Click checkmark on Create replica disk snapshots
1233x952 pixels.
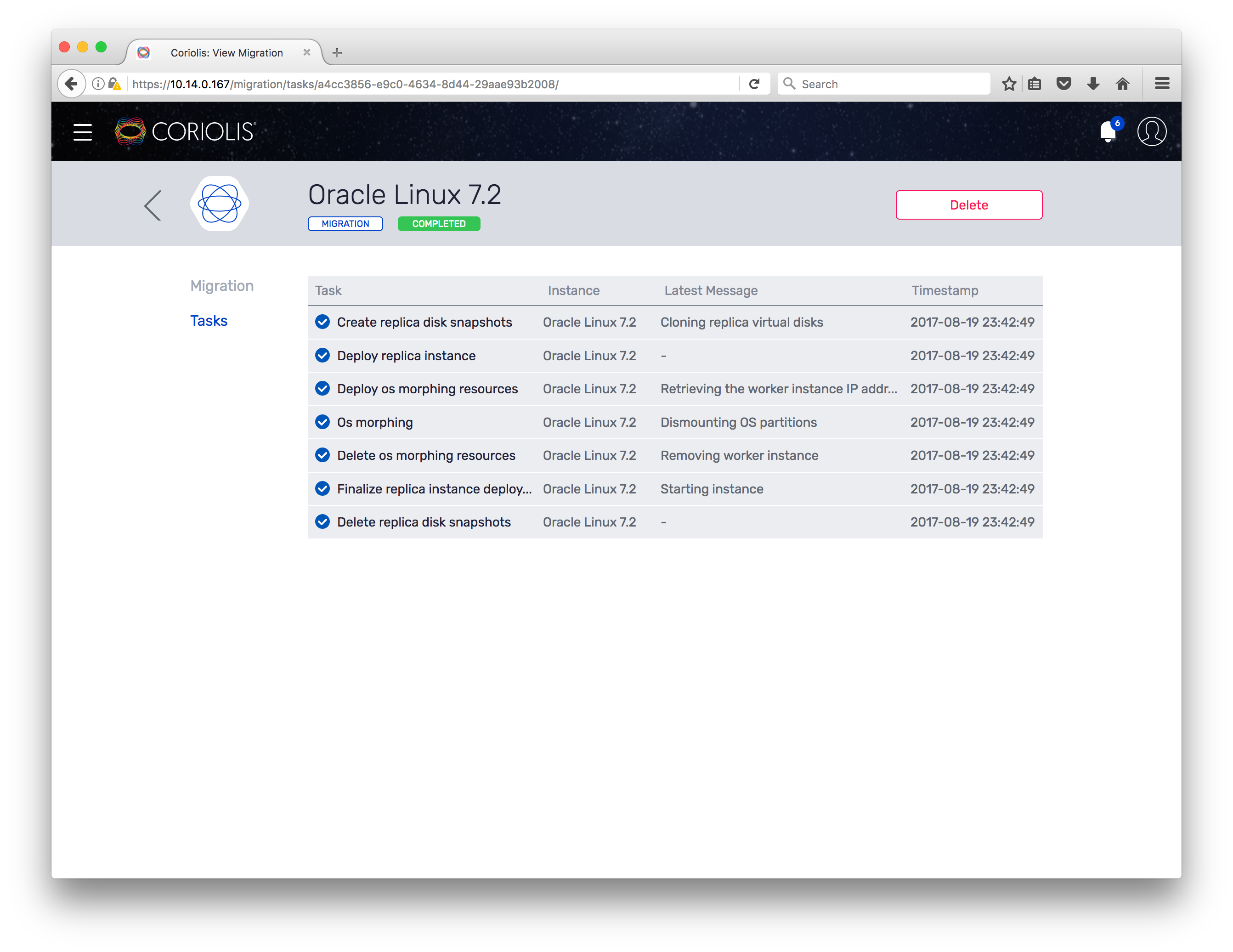(x=322, y=322)
